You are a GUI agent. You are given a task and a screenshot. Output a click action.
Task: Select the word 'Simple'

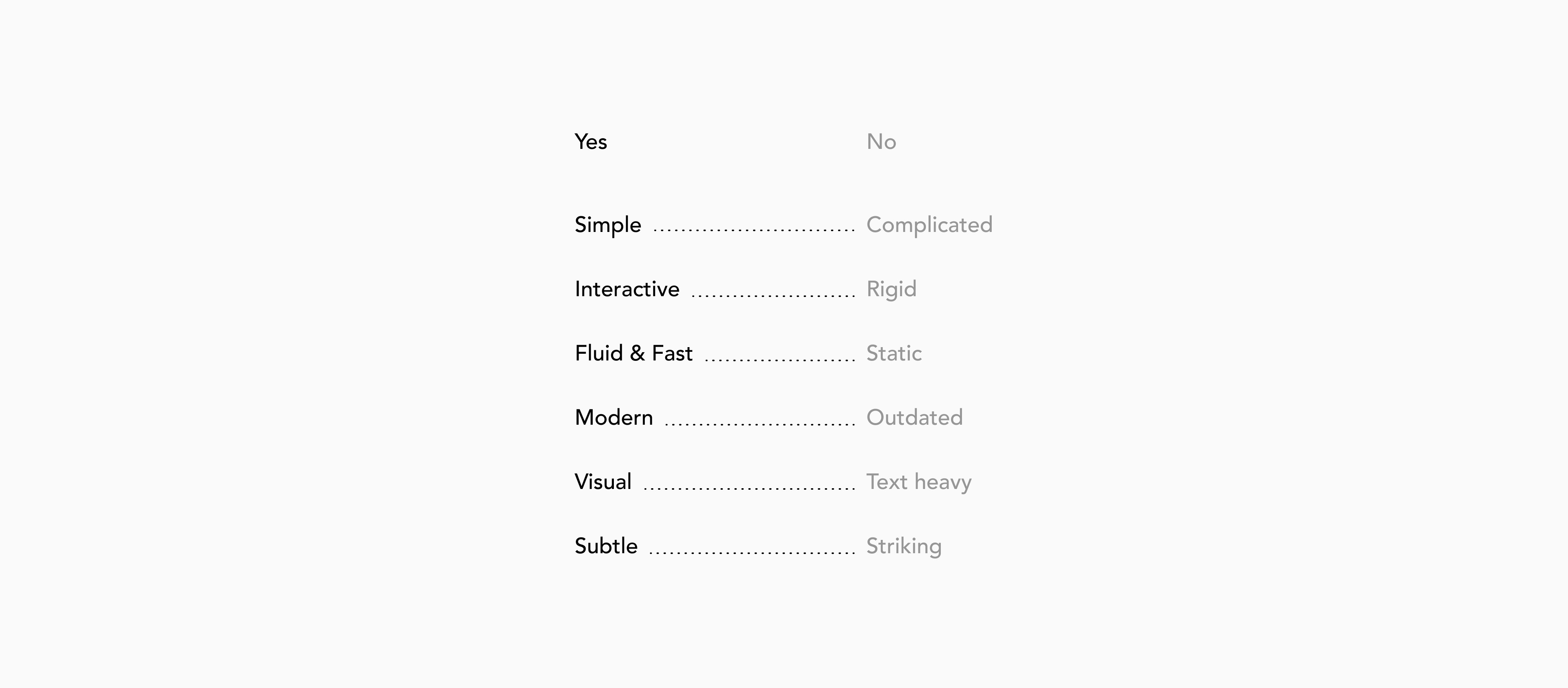[608, 225]
